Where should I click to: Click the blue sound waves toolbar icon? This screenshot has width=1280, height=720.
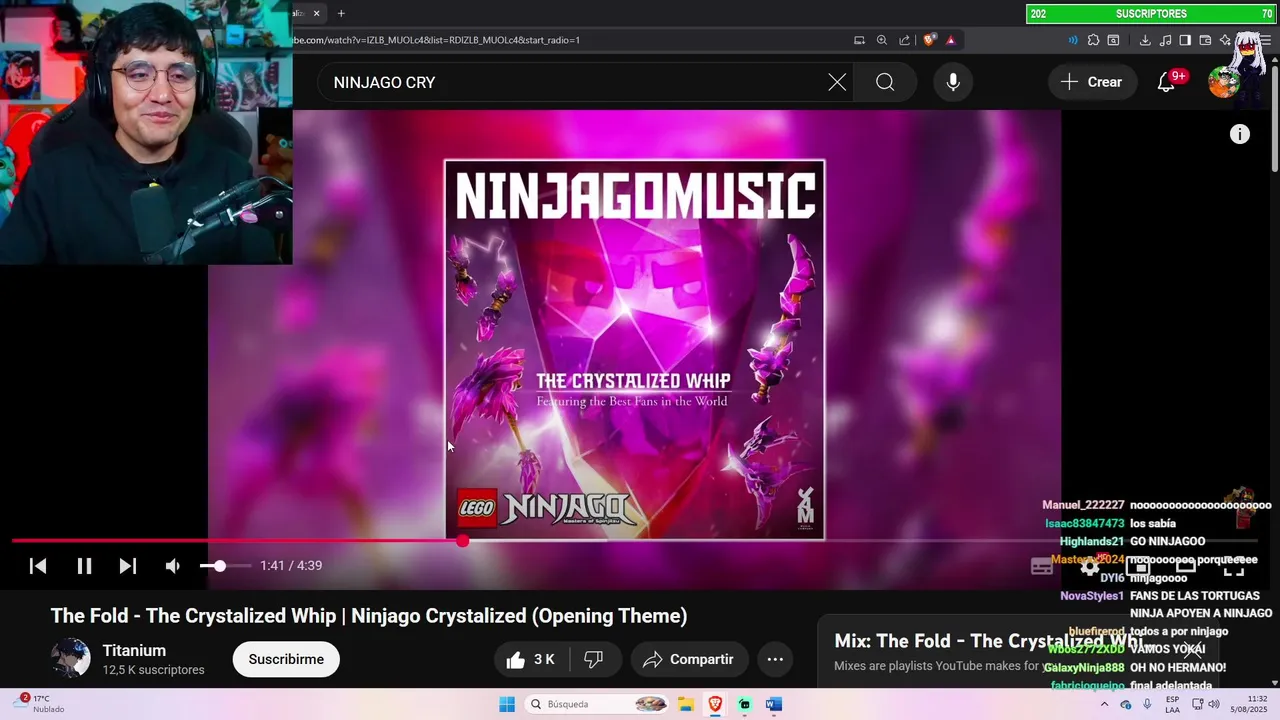tap(1073, 40)
